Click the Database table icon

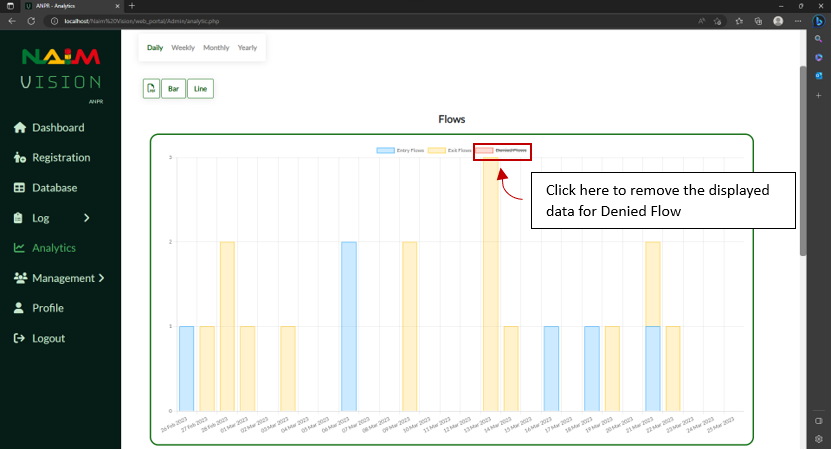(19, 188)
